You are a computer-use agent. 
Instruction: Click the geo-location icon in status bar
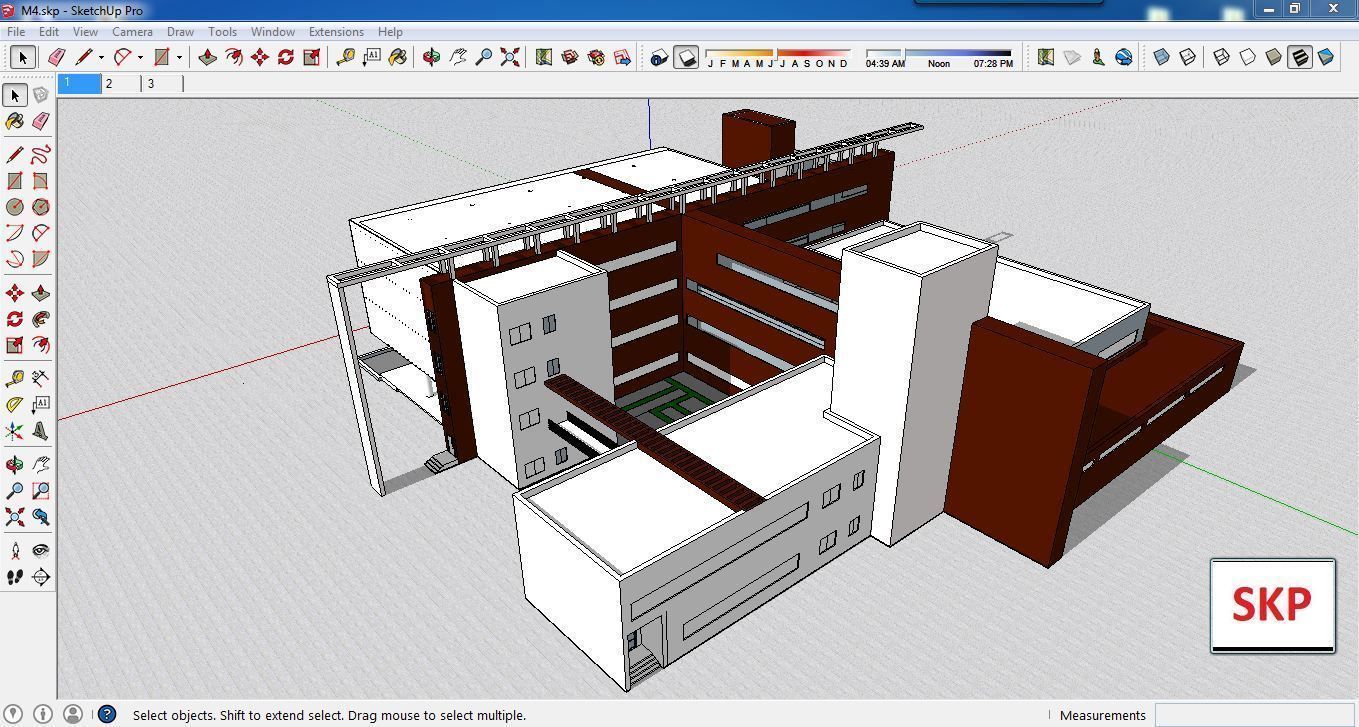(14, 714)
